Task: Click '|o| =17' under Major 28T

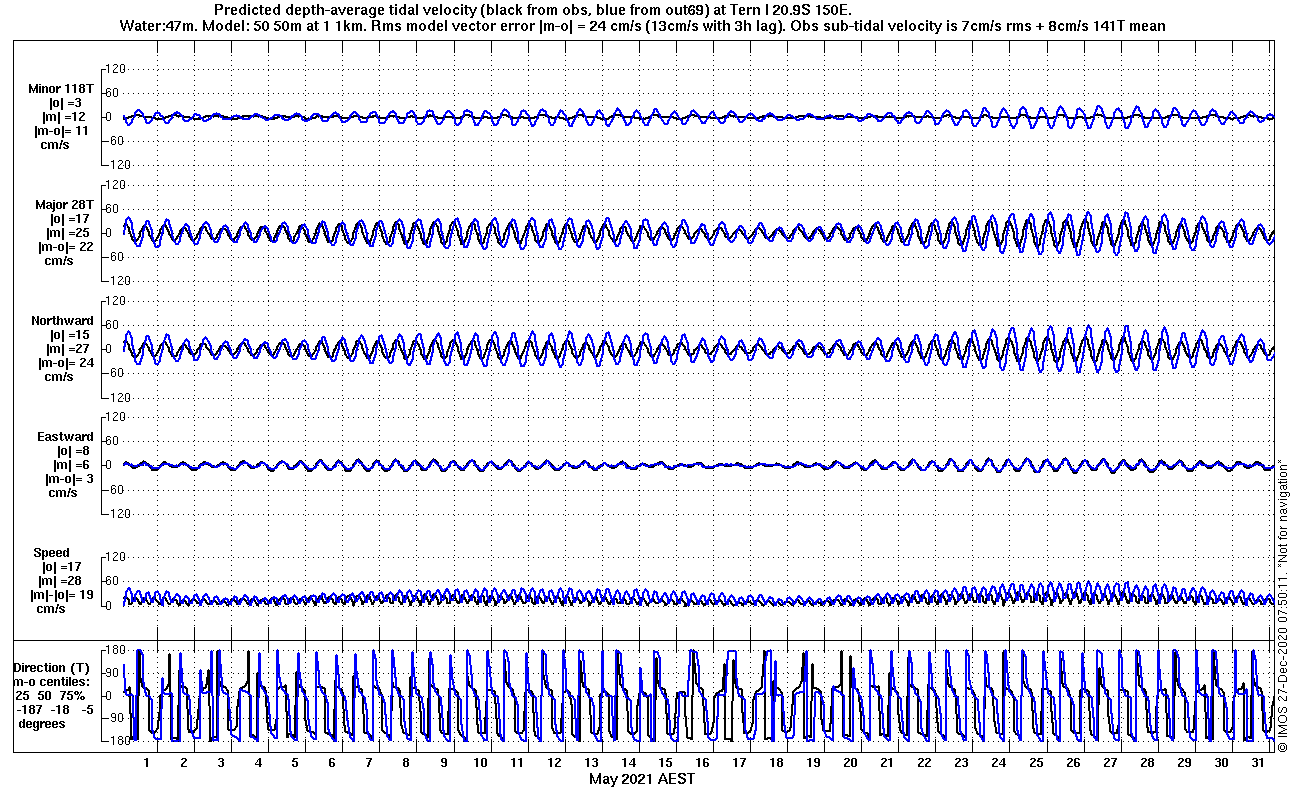Action: pyautogui.click(x=69, y=219)
